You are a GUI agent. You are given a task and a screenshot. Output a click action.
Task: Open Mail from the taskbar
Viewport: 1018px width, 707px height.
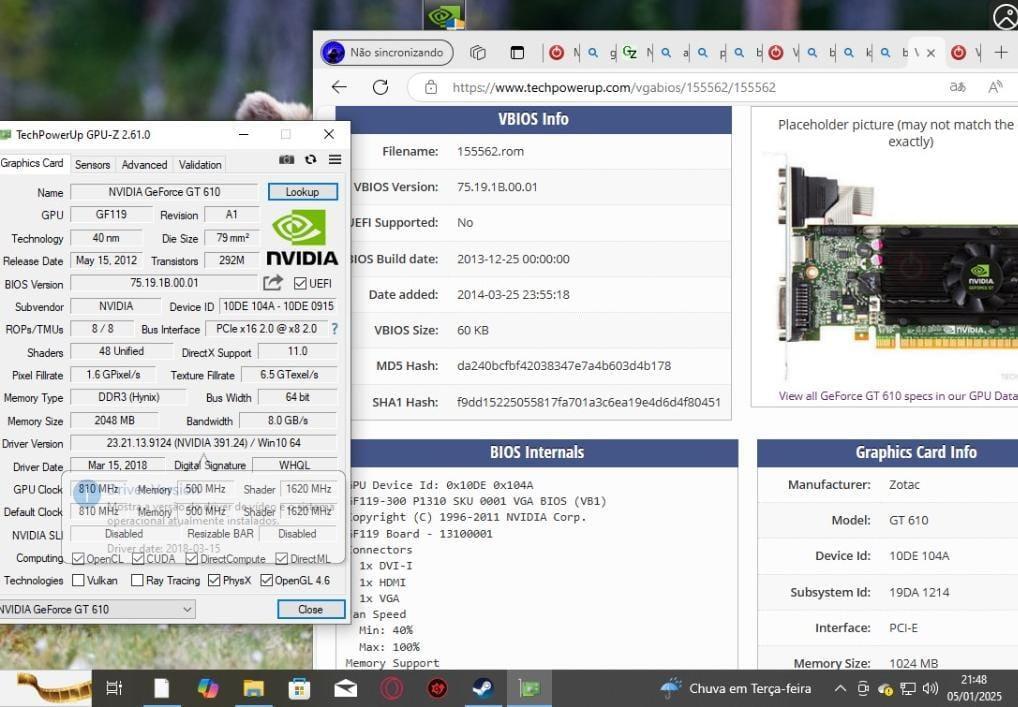point(345,688)
